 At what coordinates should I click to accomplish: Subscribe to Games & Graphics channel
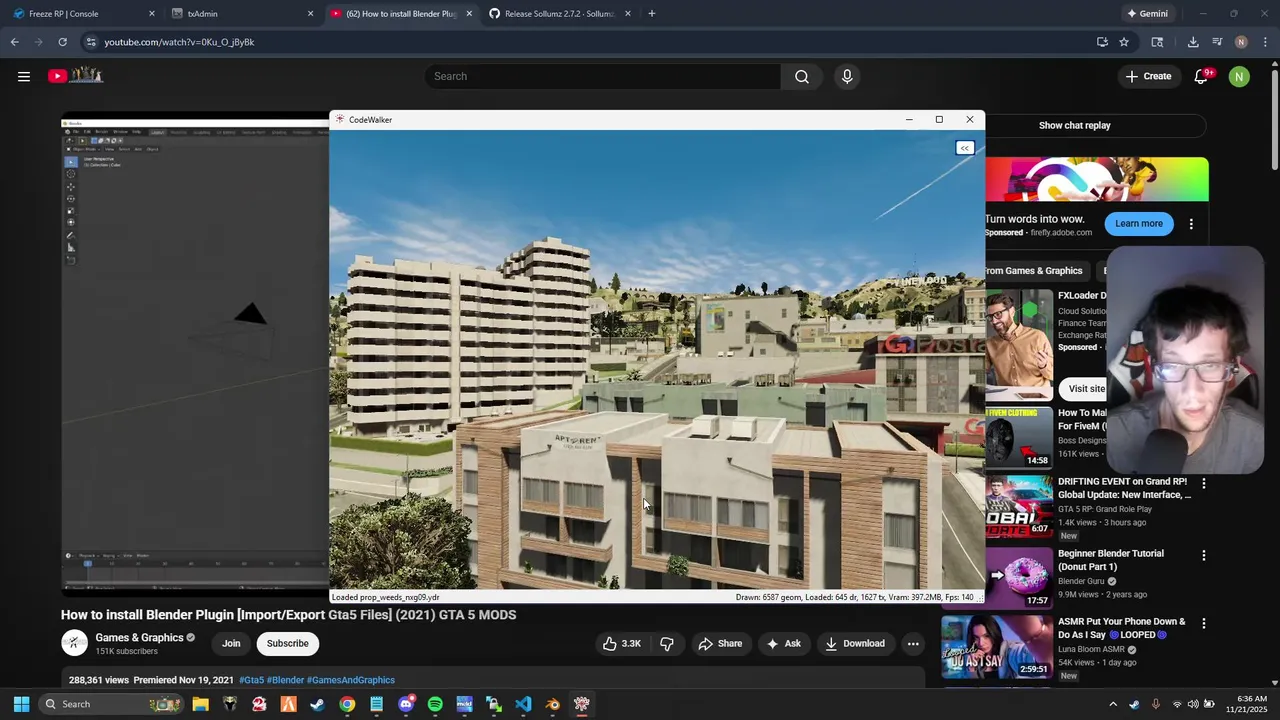coord(287,644)
